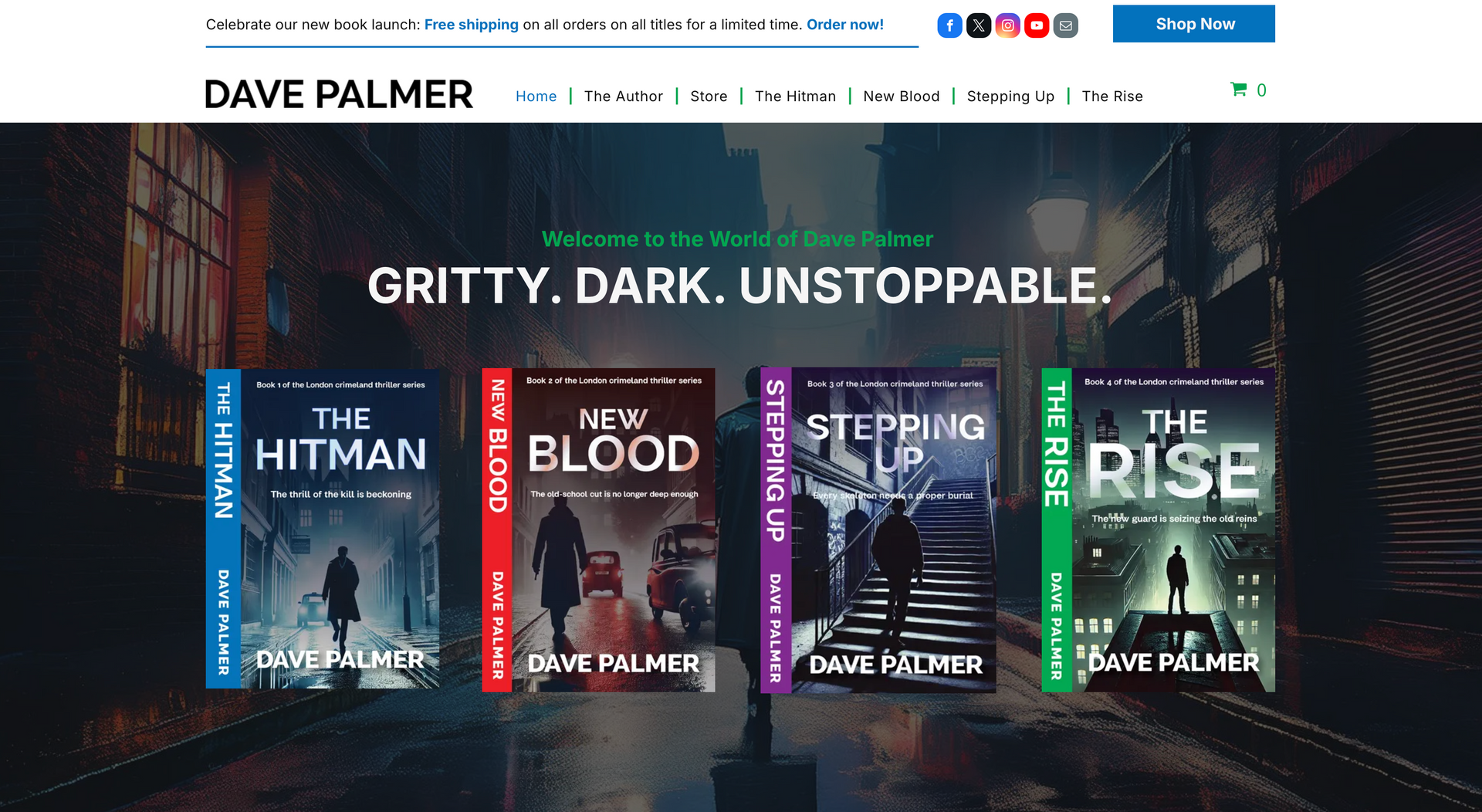Open The Rise nav item
1482x812 pixels.
point(1111,96)
